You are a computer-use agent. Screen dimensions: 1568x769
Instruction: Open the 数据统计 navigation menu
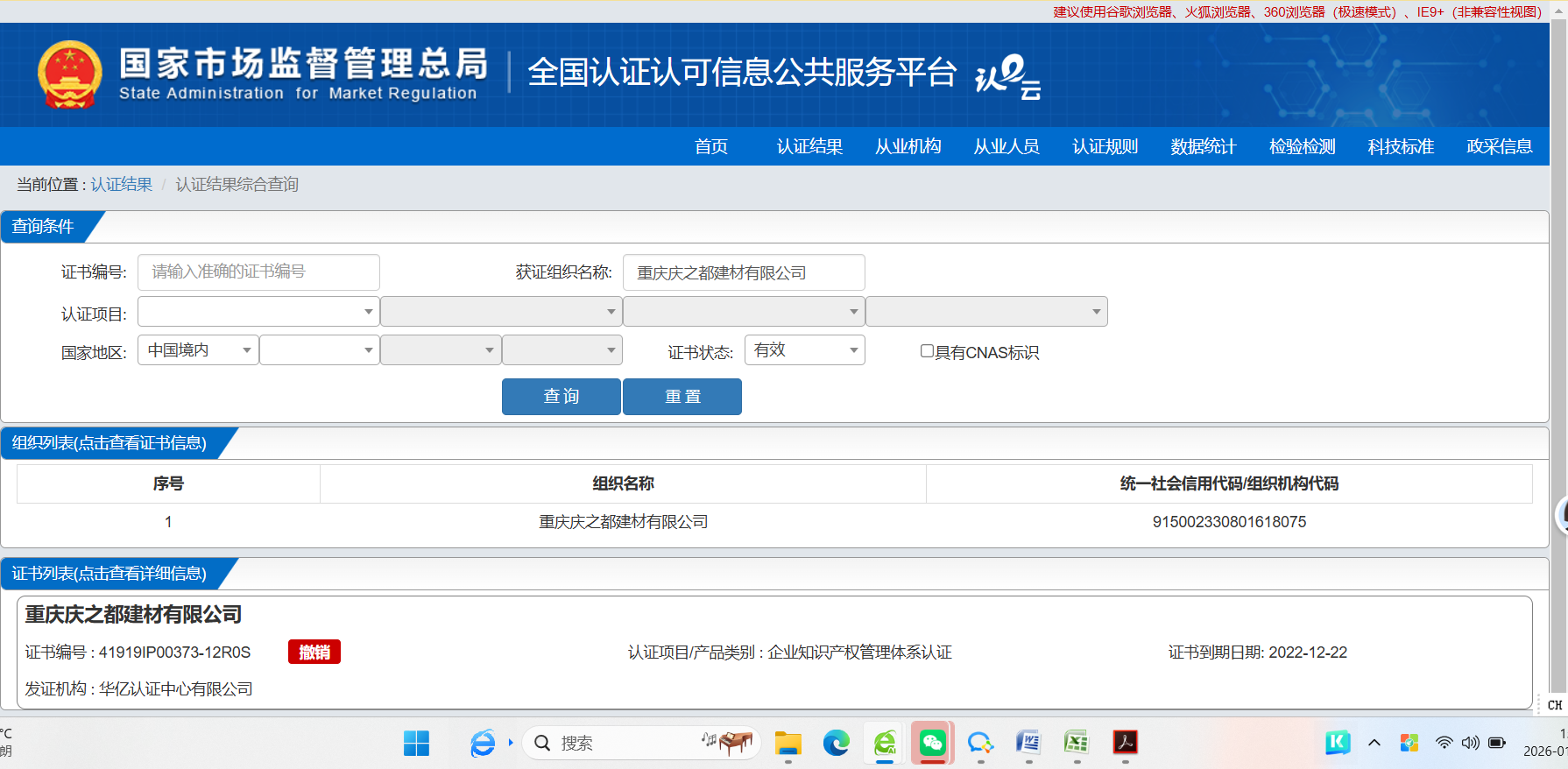1203,146
